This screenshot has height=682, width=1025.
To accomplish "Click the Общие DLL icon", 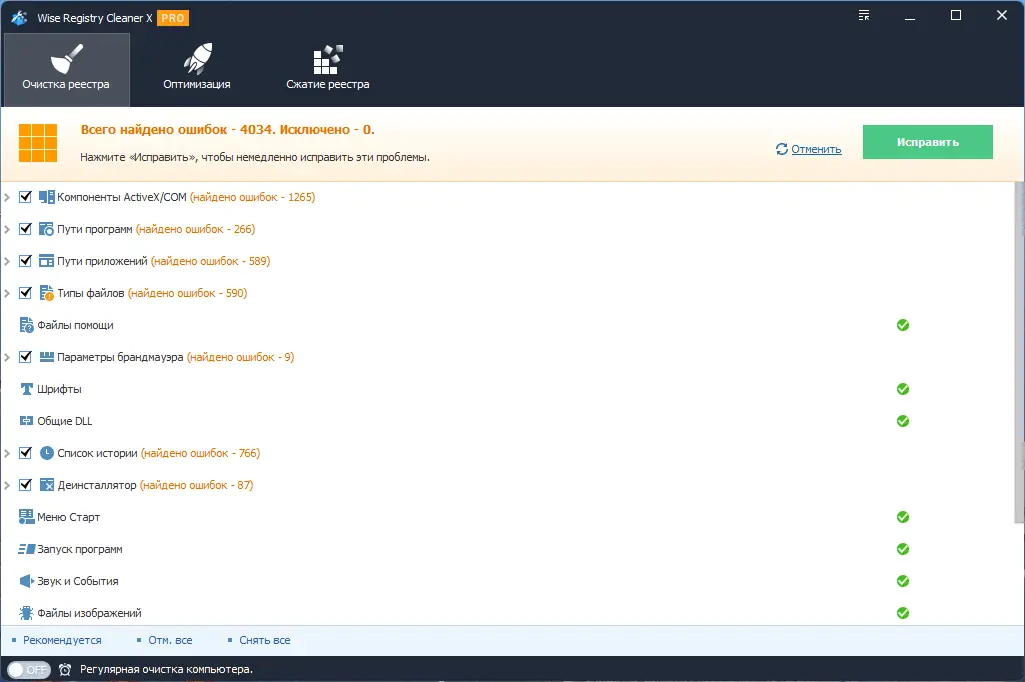I will [27, 421].
